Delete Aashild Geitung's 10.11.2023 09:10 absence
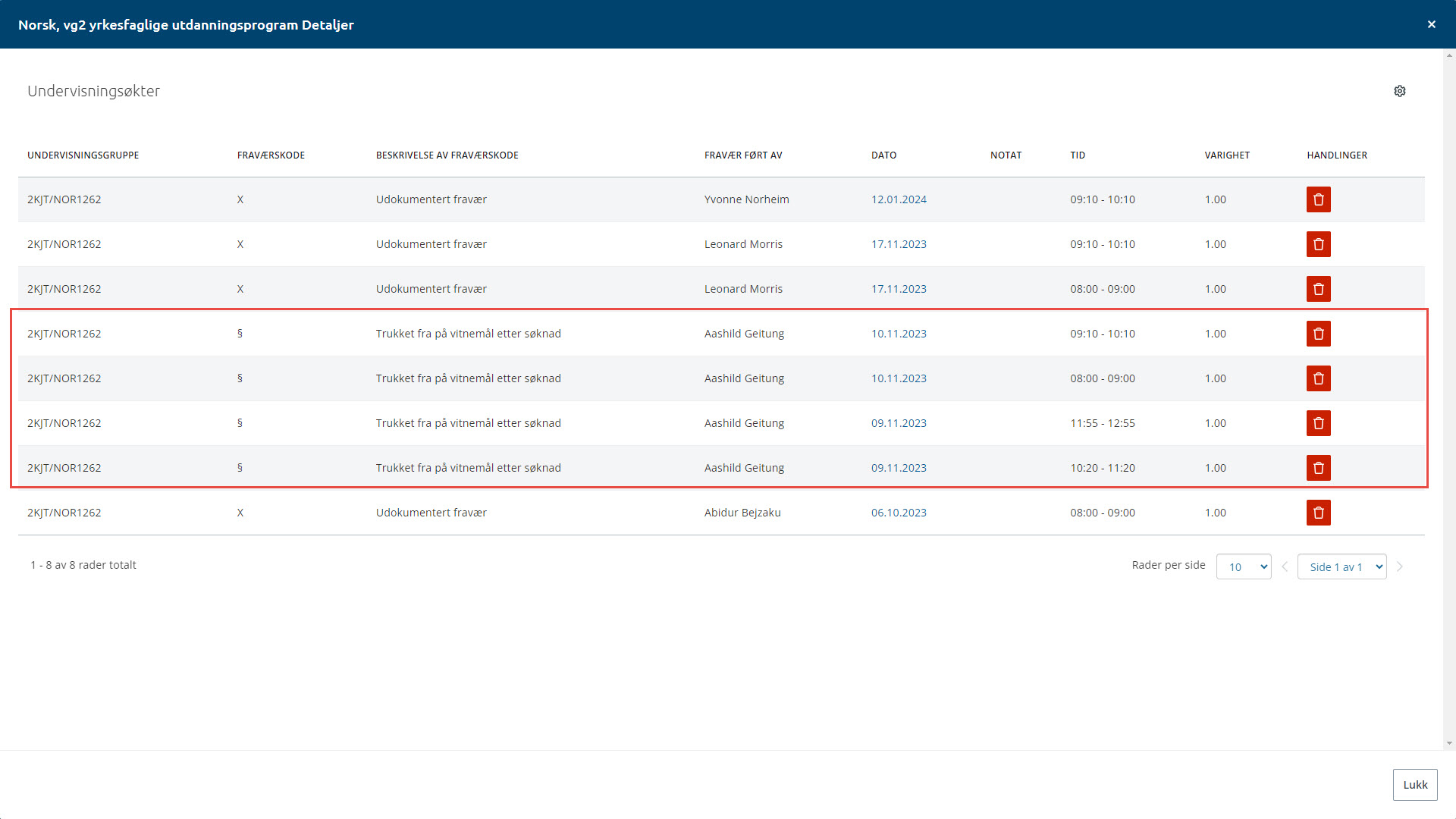The image size is (1456, 819). [x=1318, y=334]
